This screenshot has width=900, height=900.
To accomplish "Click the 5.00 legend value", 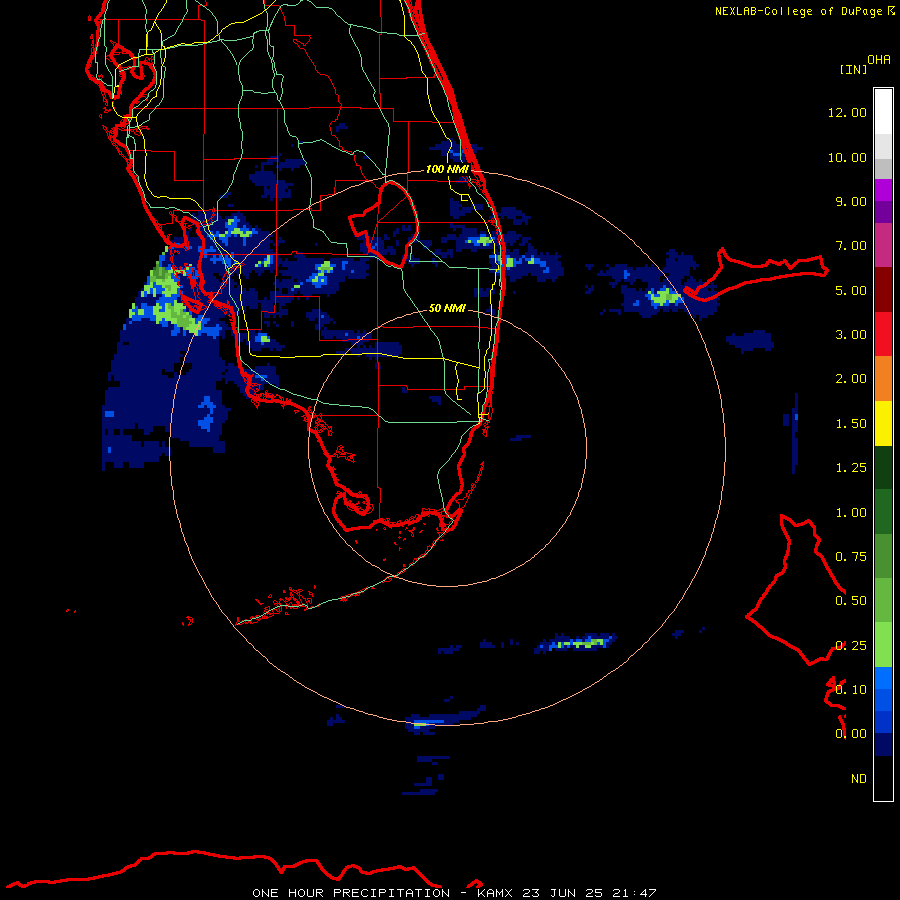I will (x=851, y=290).
